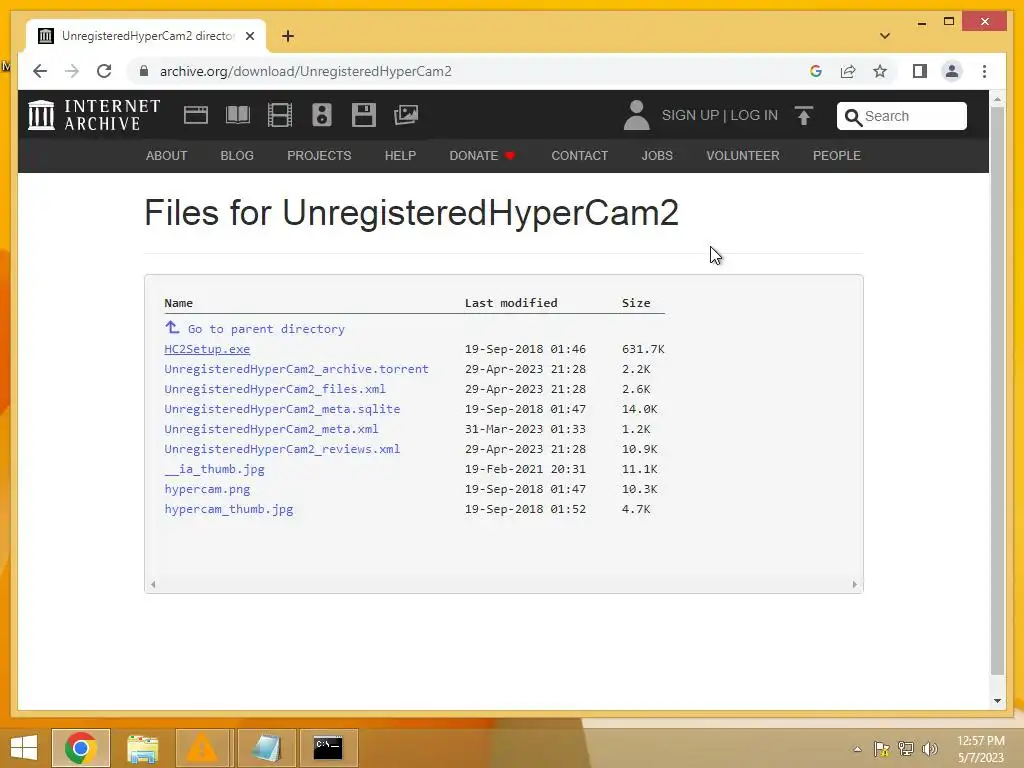Click Go to parent directory link
The height and width of the screenshot is (768, 1024).
(x=266, y=329)
